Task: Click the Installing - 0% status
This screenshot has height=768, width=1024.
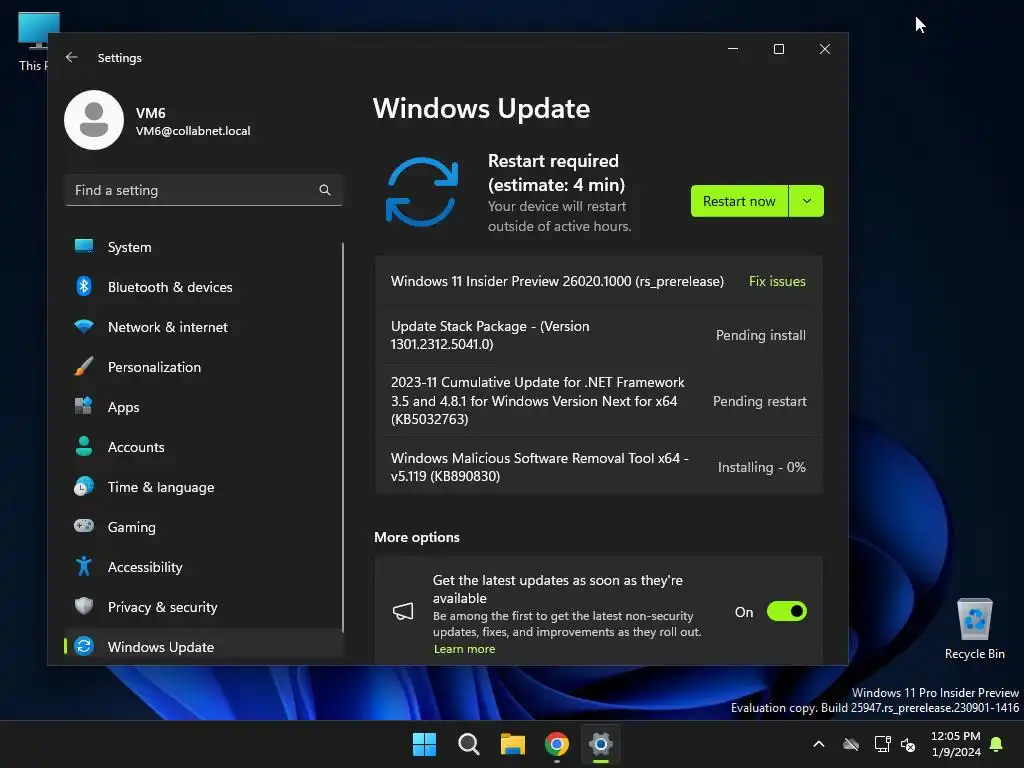Action: [x=761, y=467]
